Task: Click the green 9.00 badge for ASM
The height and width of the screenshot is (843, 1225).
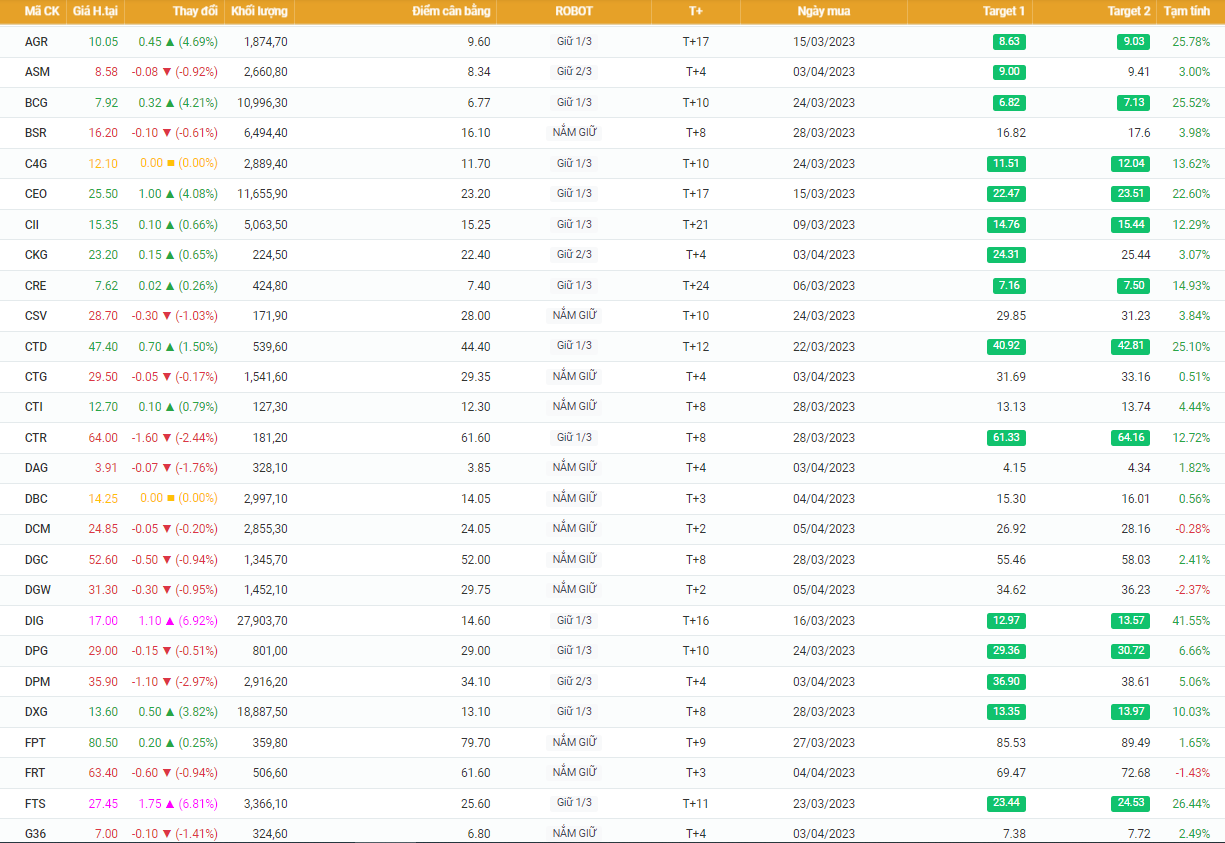Action: click(x=1010, y=72)
